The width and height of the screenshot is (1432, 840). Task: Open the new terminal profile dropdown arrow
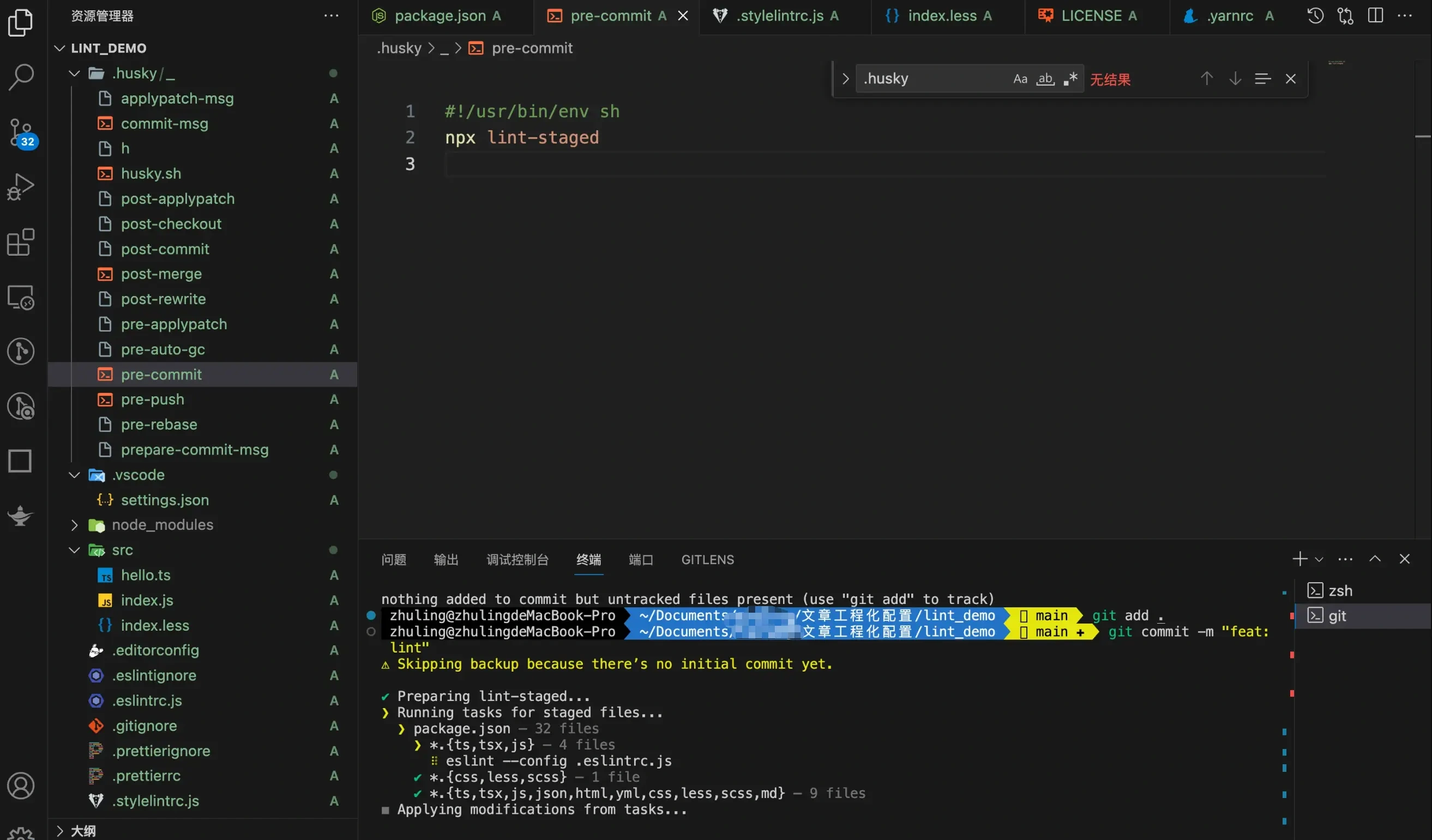(1320, 559)
